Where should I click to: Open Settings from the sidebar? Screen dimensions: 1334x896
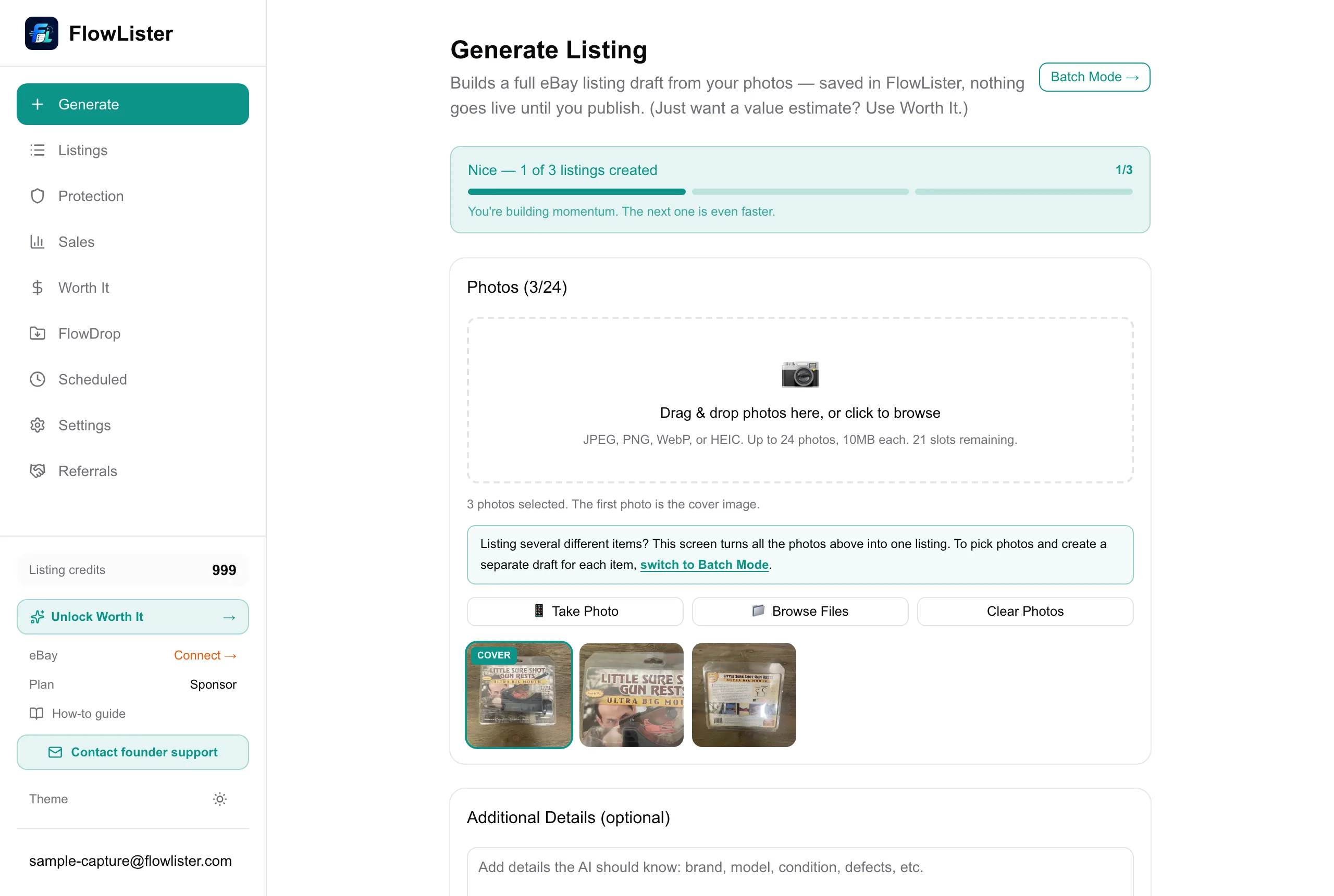132,425
